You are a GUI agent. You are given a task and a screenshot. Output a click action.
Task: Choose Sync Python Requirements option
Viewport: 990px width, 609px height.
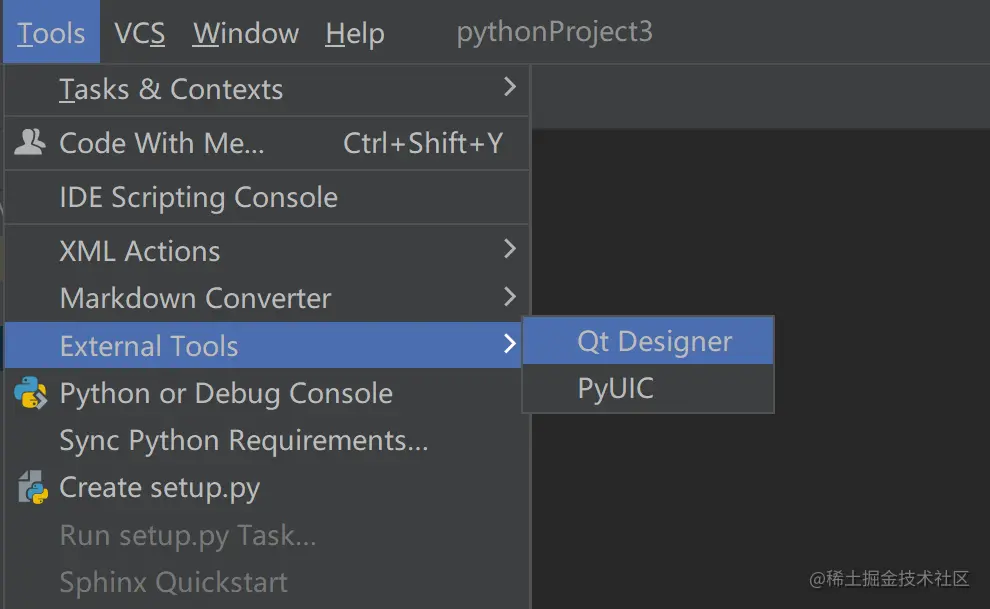tap(243, 440)
